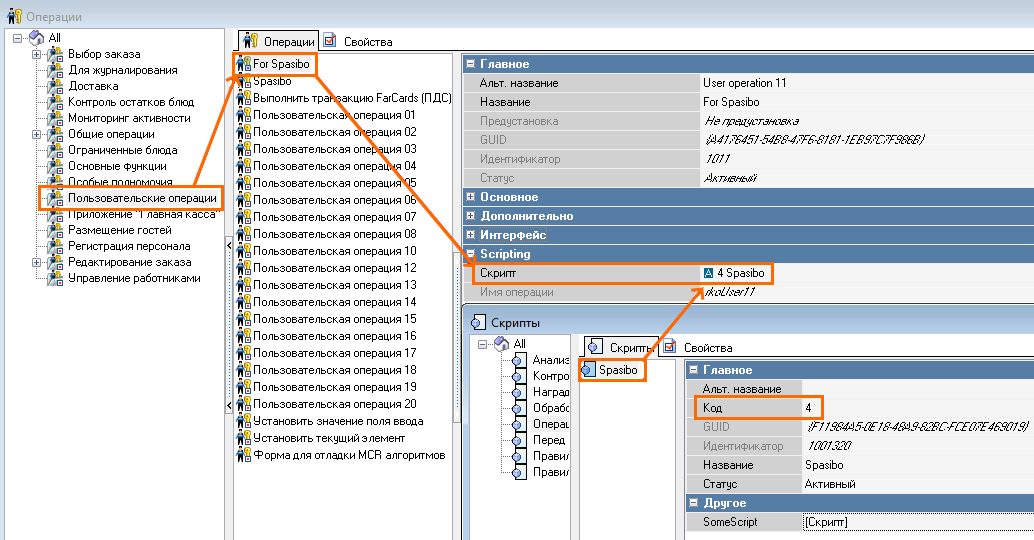This screenshot has height=540, width=1034.
Task: Click the icon of Пользовательская операция 01
Action: click(243, 115)
